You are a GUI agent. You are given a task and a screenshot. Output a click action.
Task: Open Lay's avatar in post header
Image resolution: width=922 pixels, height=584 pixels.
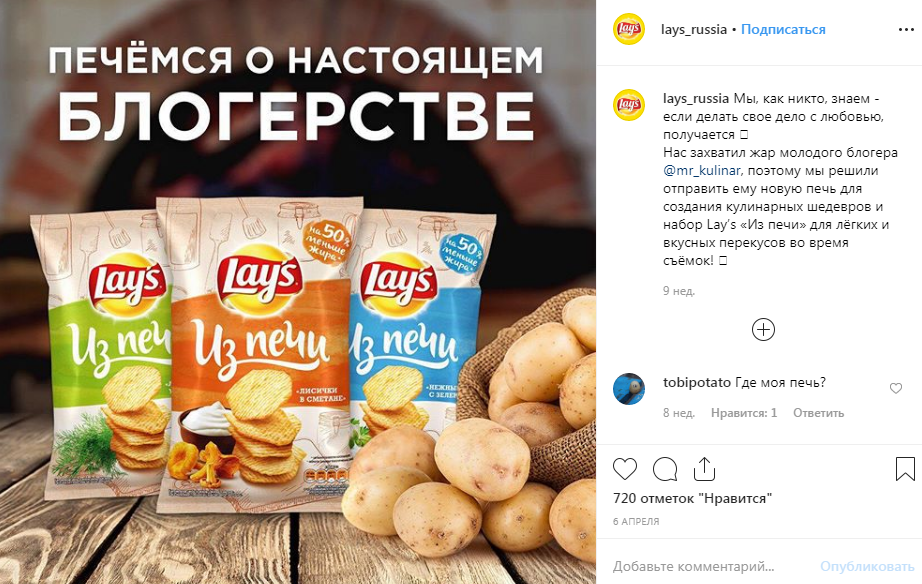629,29
